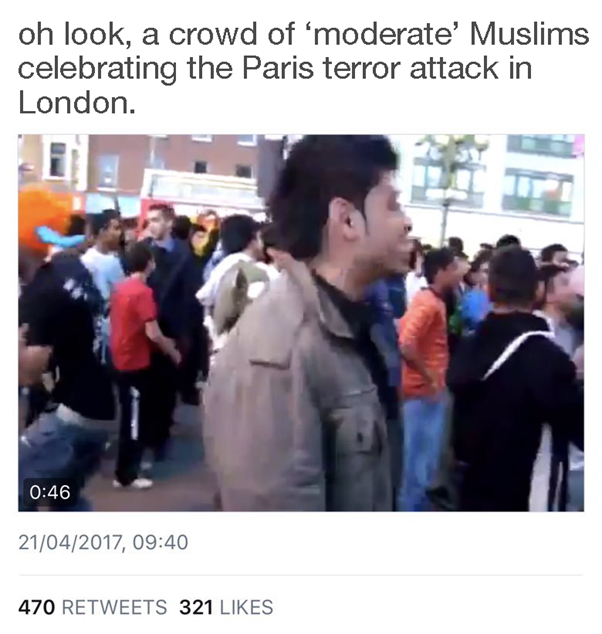The height and width of the screenshot is (634, 602).
Task: Click the word 'LIKES' label
Action: coord(247,607)
